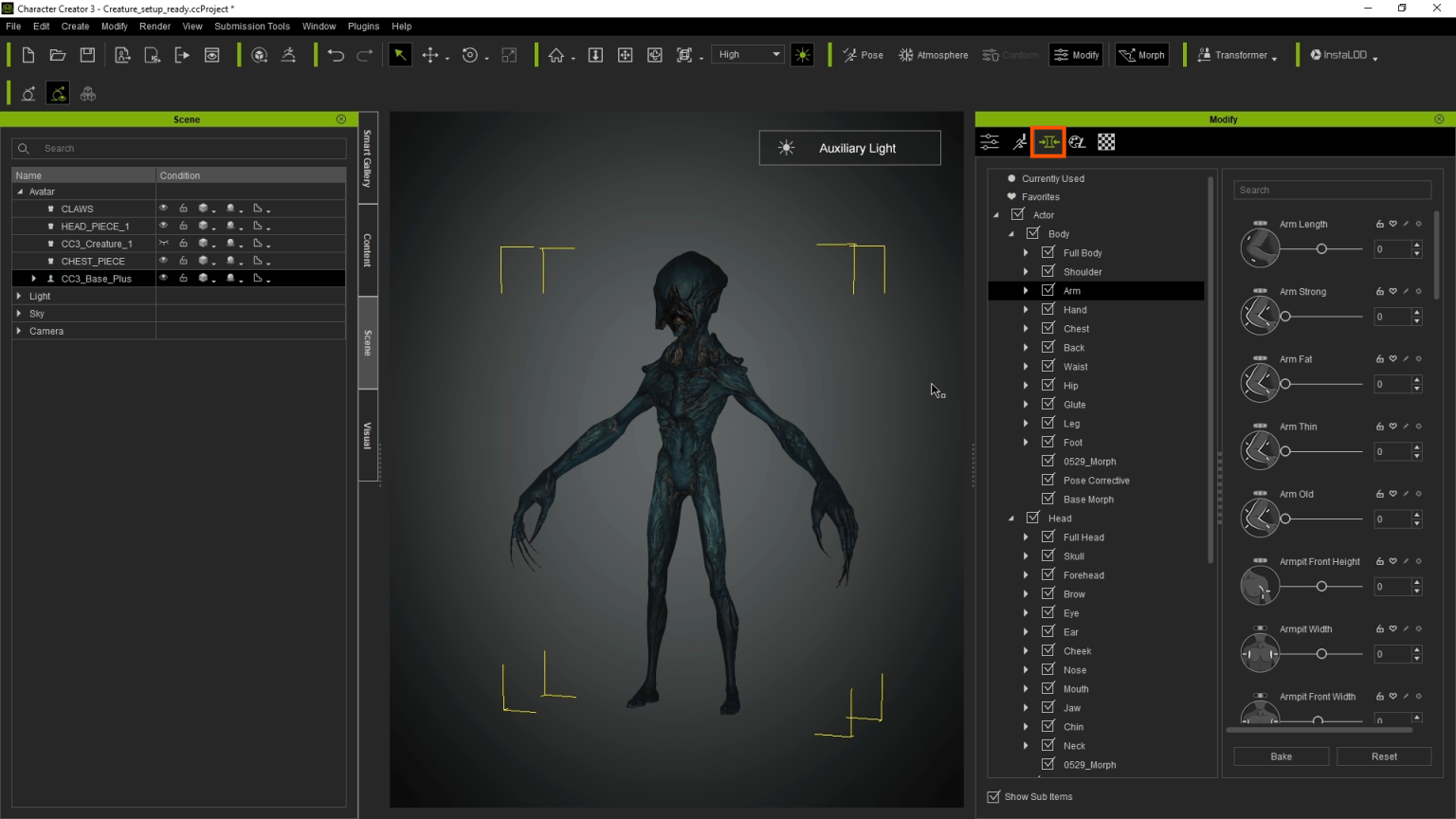Click the Home camera view icon
1456x819 pixels.
(x=556, y=55)
